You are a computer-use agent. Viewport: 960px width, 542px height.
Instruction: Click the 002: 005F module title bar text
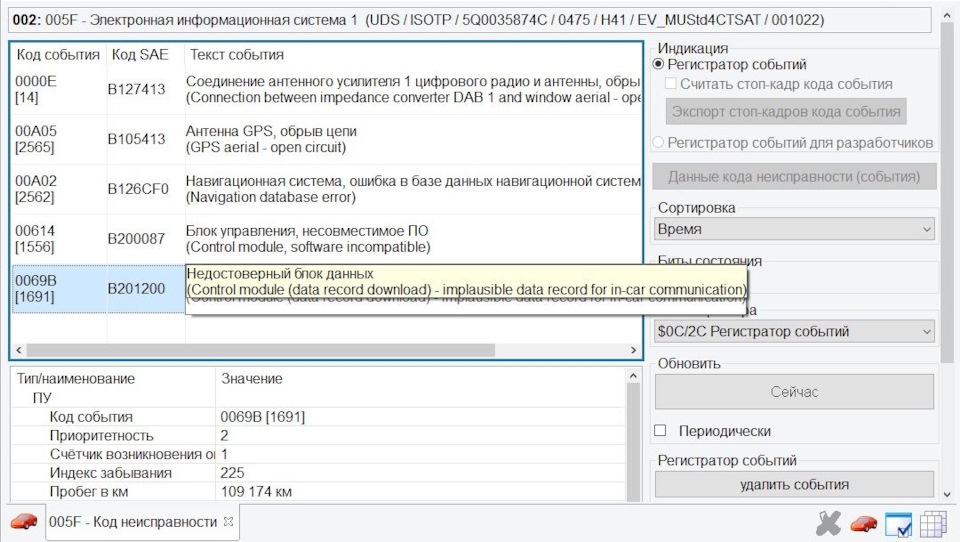coord(418,20)
